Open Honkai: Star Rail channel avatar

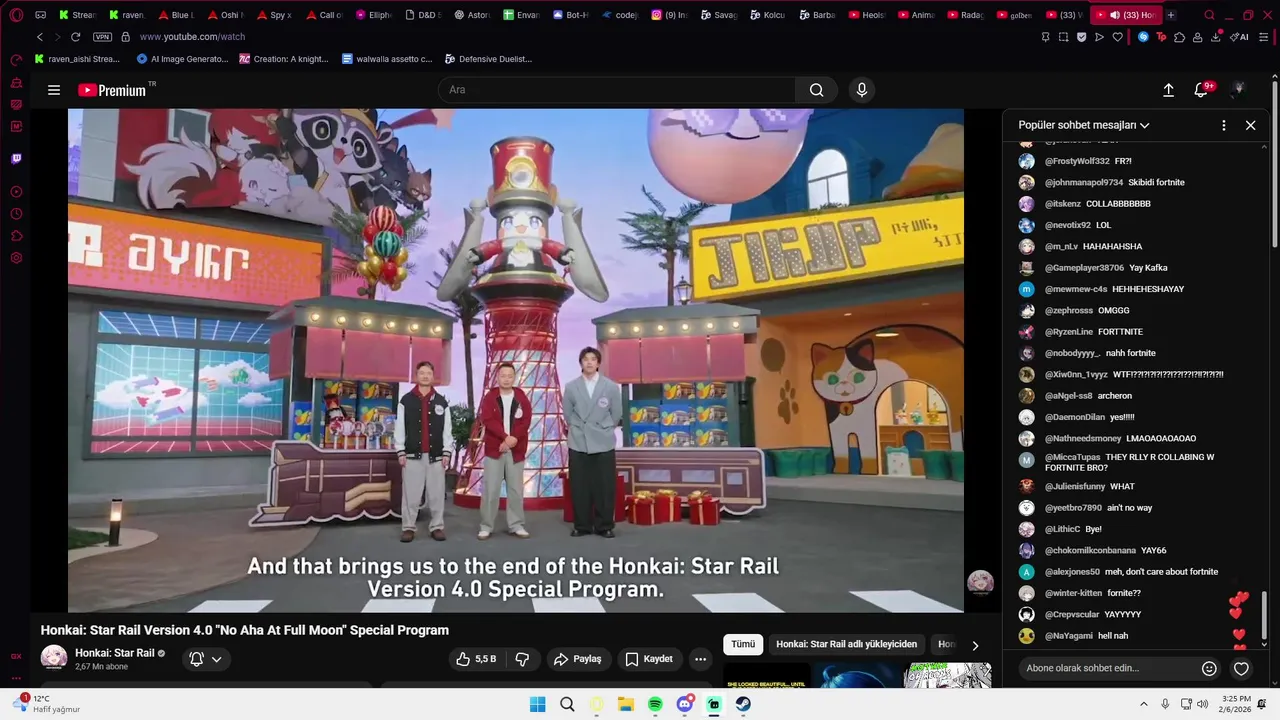tap(54, 658)
